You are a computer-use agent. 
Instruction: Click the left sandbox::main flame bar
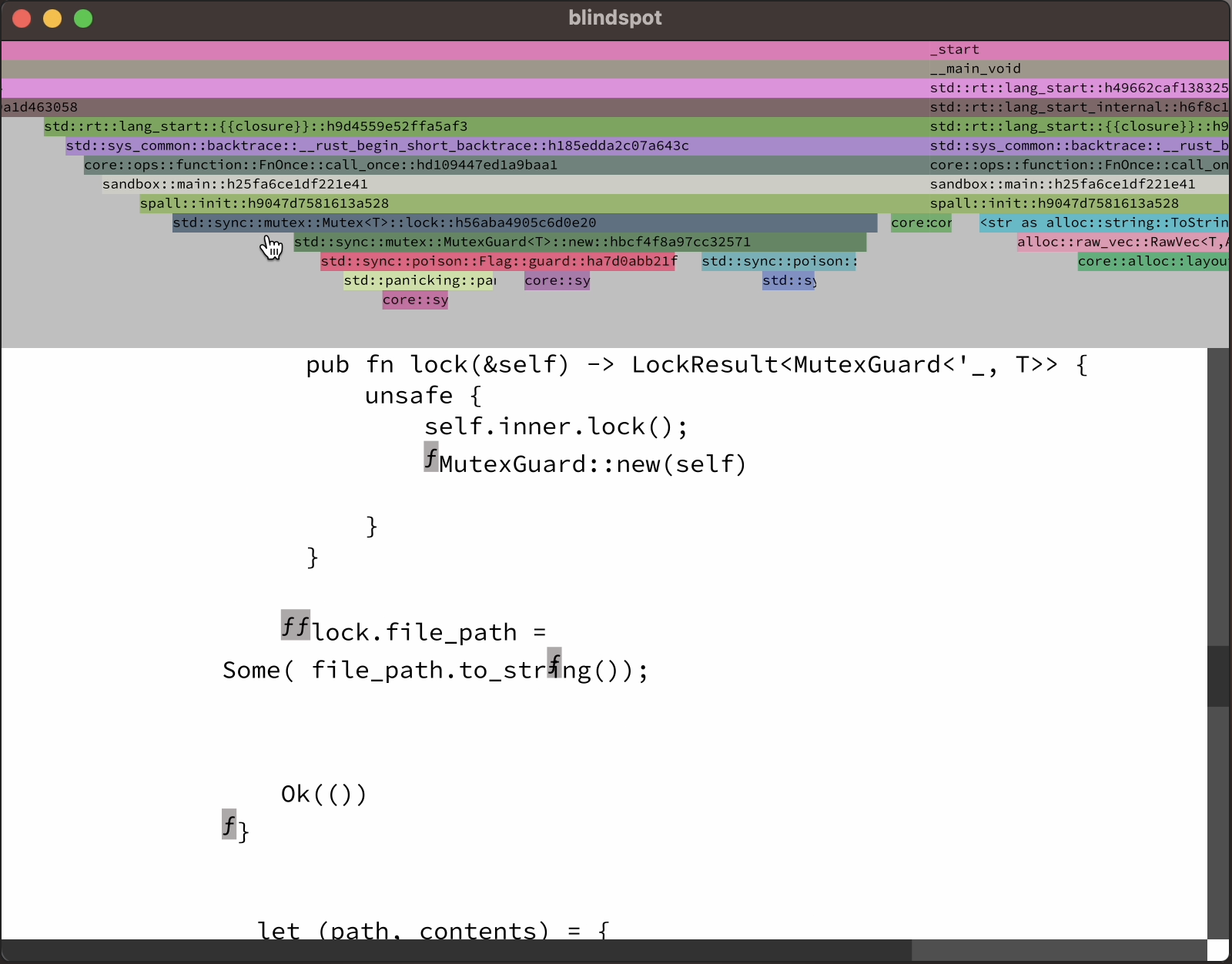[508, 185]
